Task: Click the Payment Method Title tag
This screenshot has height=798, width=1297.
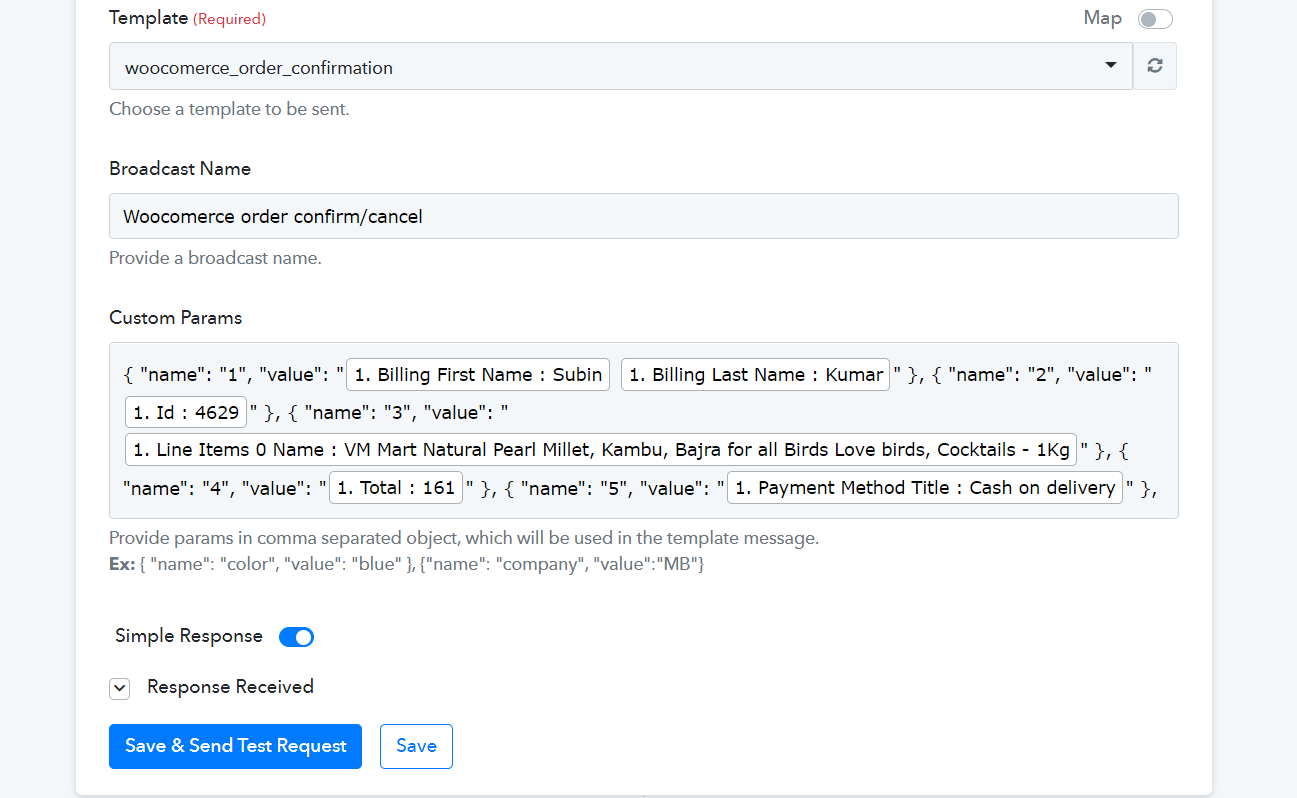Action: tap(925, 488)
